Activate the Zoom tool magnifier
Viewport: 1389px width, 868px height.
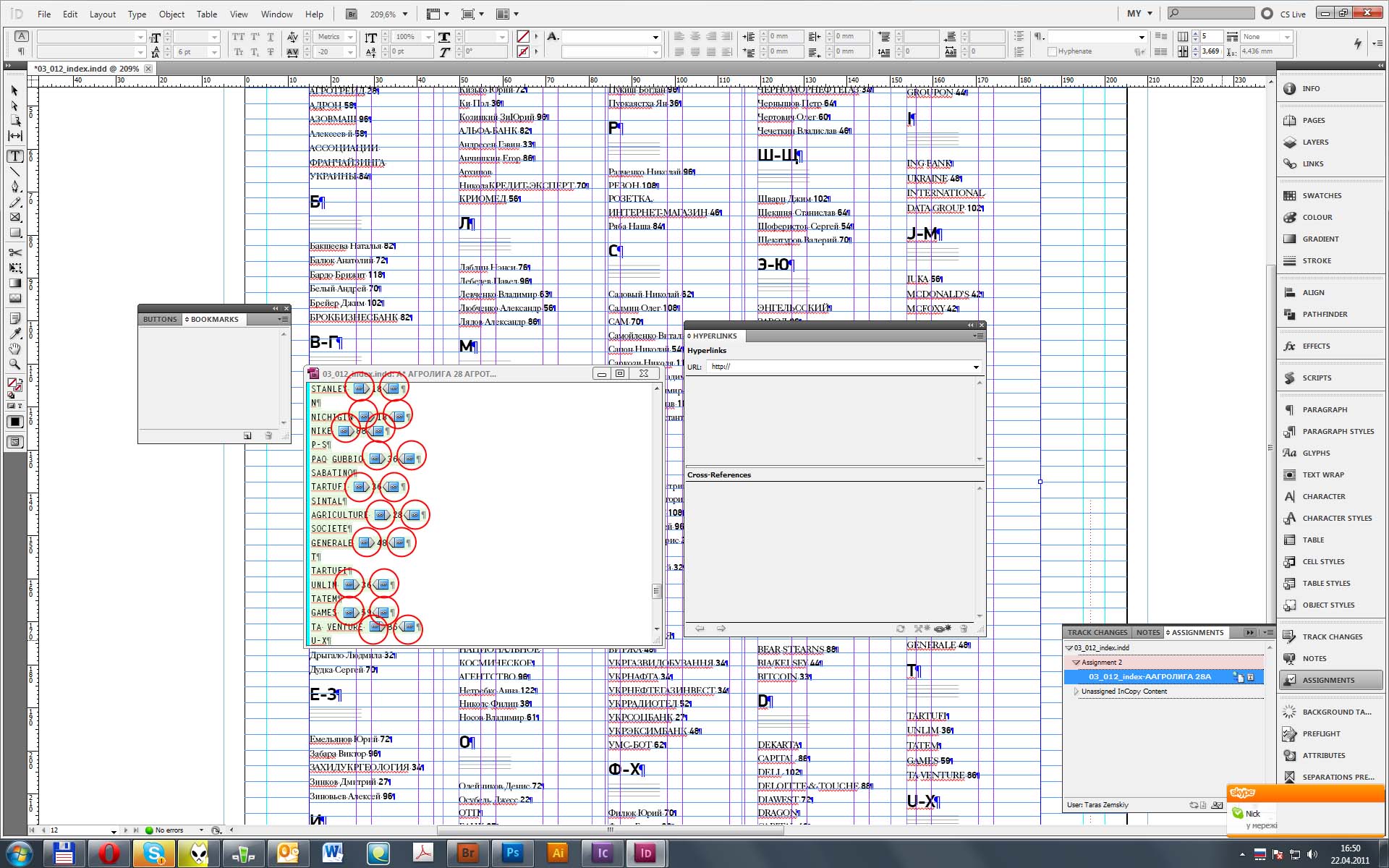pos(14,365)
